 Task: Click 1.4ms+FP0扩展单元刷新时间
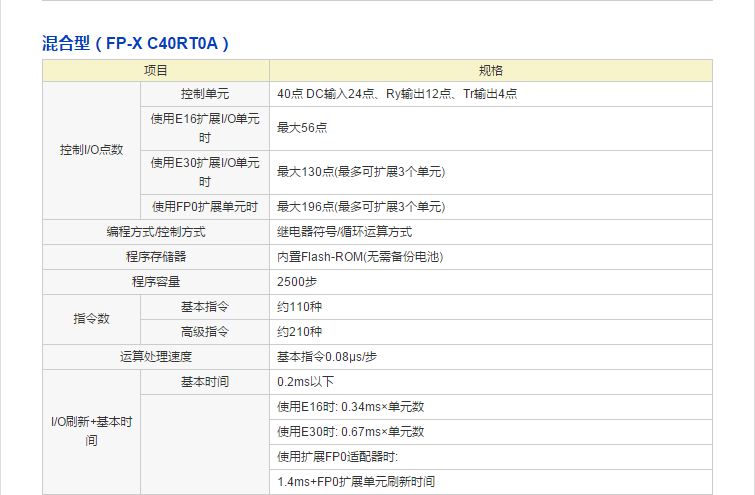(x=356, y=482)
